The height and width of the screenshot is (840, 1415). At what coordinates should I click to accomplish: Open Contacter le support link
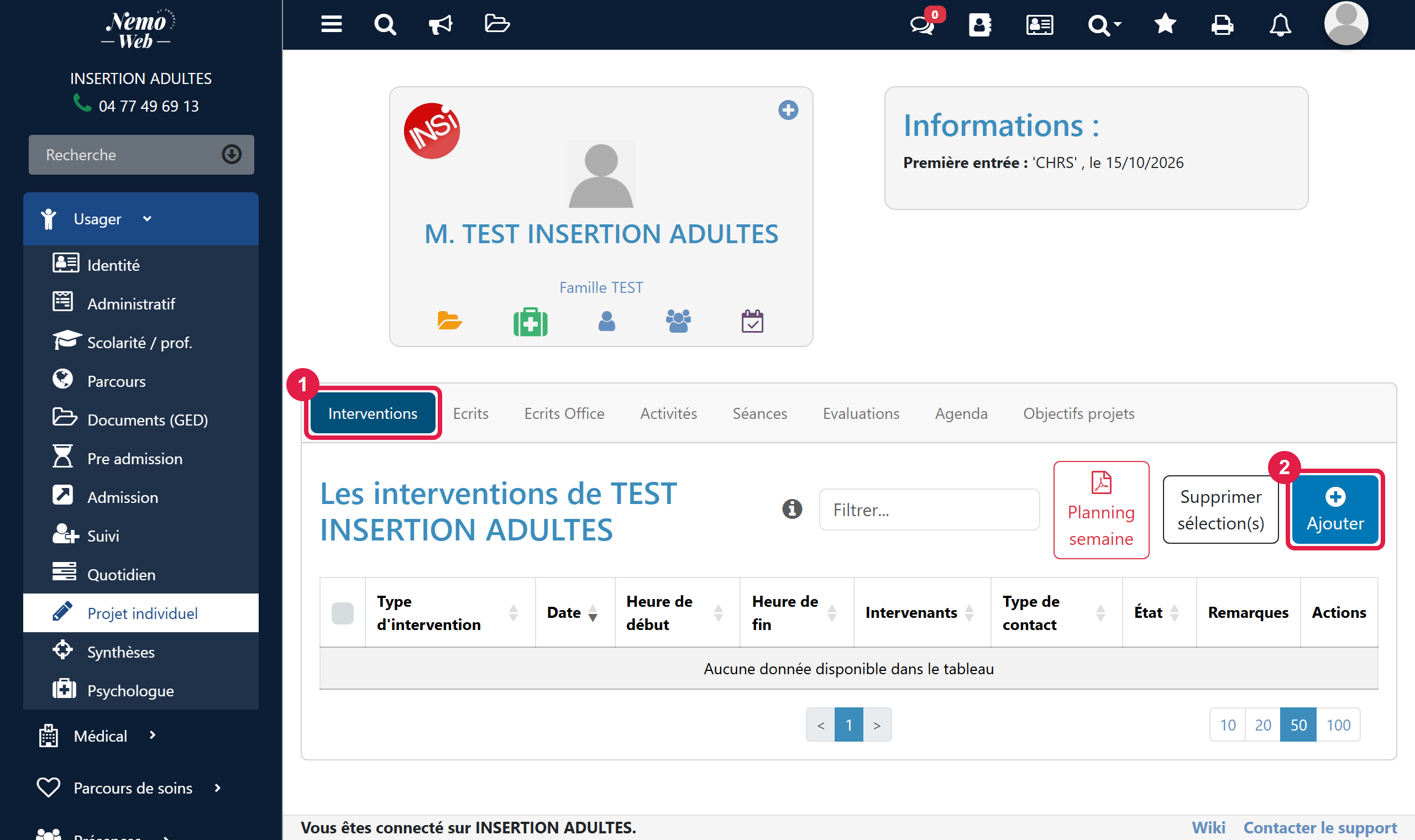click(x=1320, y=828)
